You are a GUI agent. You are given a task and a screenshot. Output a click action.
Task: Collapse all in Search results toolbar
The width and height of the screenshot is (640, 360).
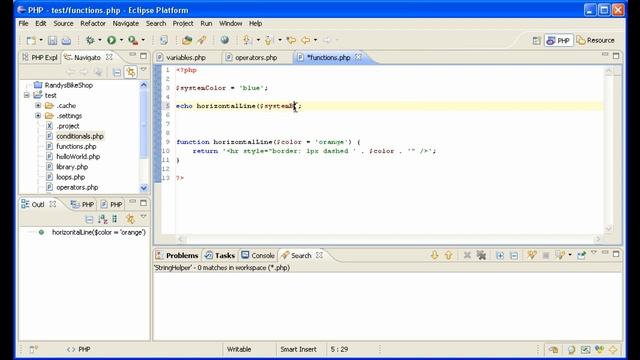pos(514,256)
